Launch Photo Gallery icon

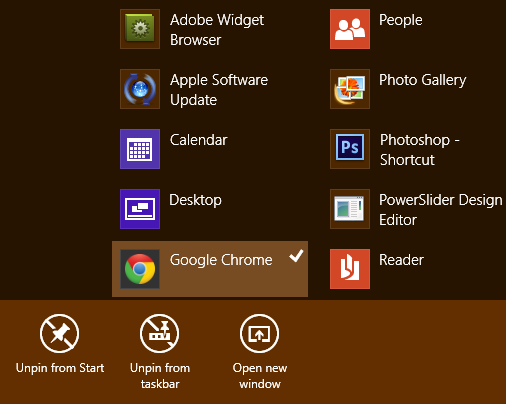pyautogui.click(x=350, y=89)
